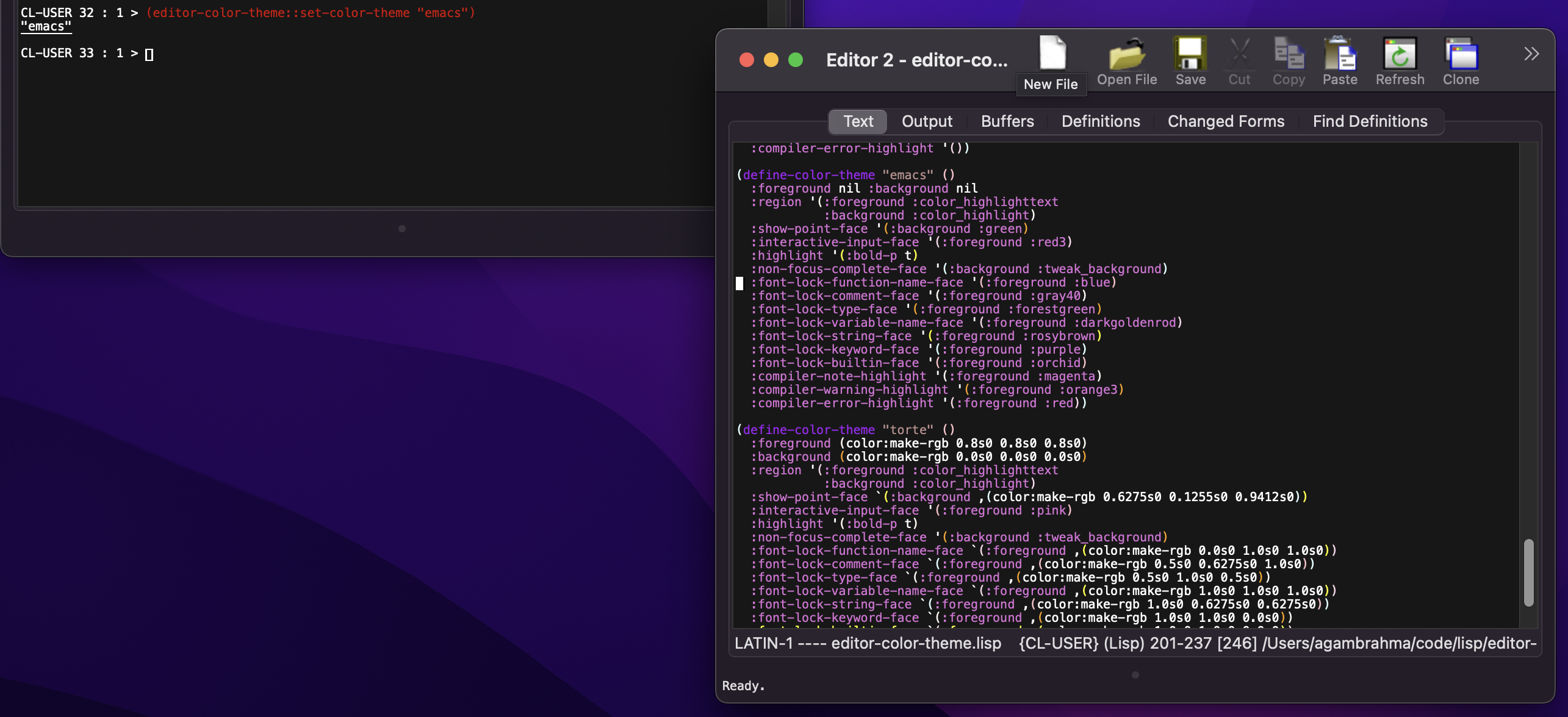Click the listener prompt input line
The width and height of the screenshot is (1568, 717).
point(149,54)
